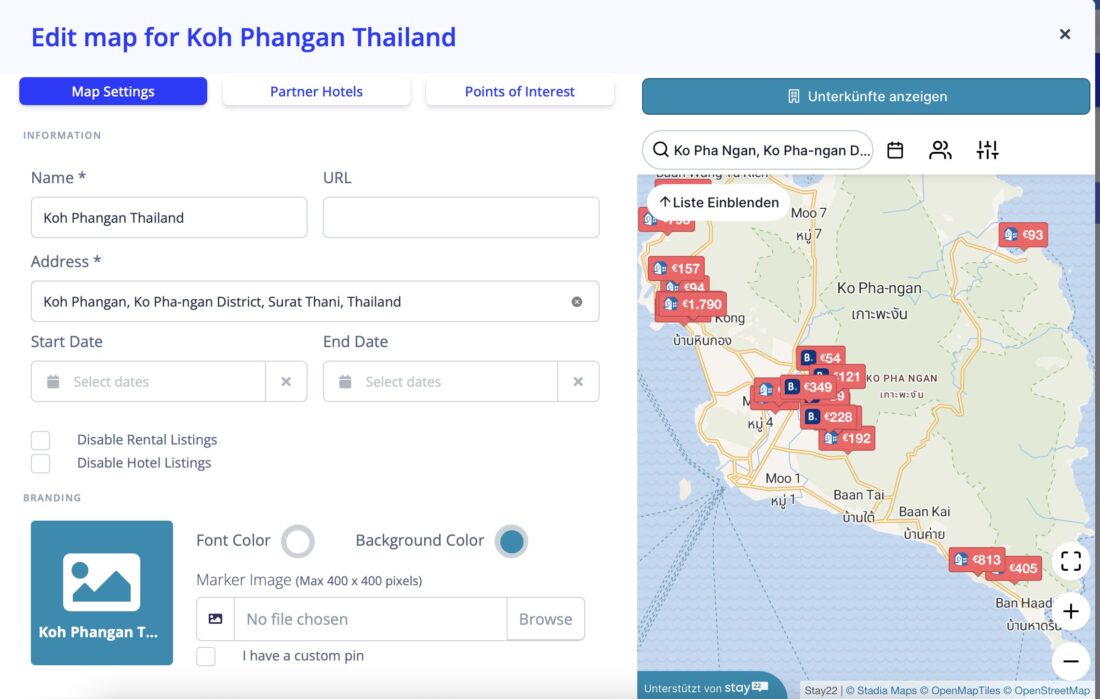The height and width of the screenshot is (699, 1100).
Task: Clear the address field with x icon
Action: click(x=577, y=302)
